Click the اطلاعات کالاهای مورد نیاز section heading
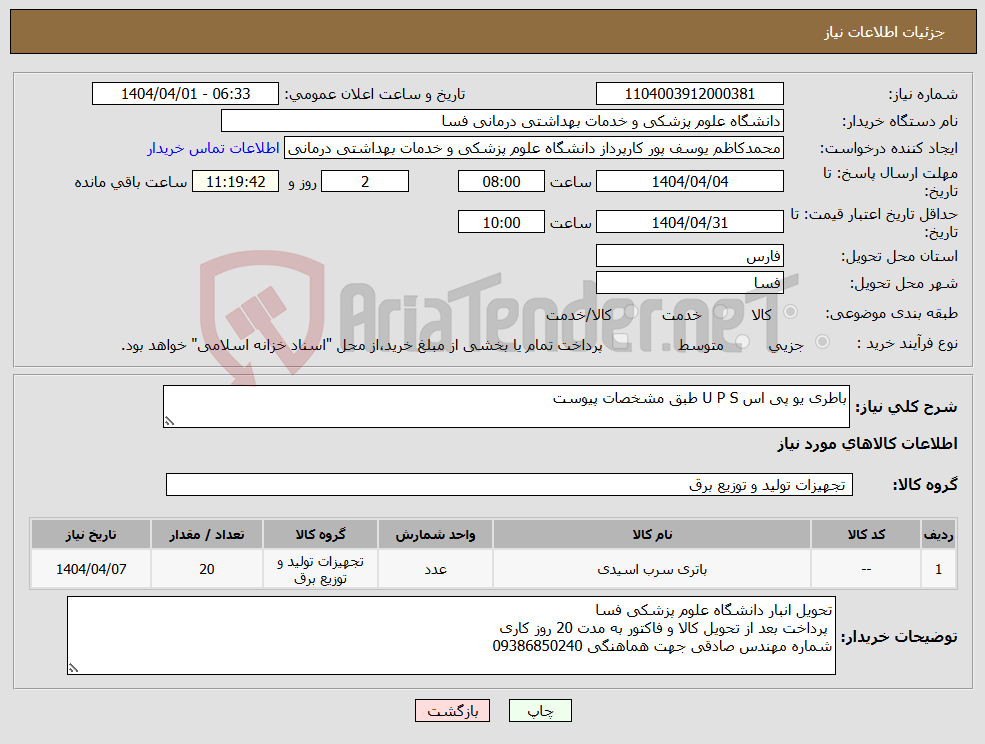Screen dimensions: 985x744 868,444
